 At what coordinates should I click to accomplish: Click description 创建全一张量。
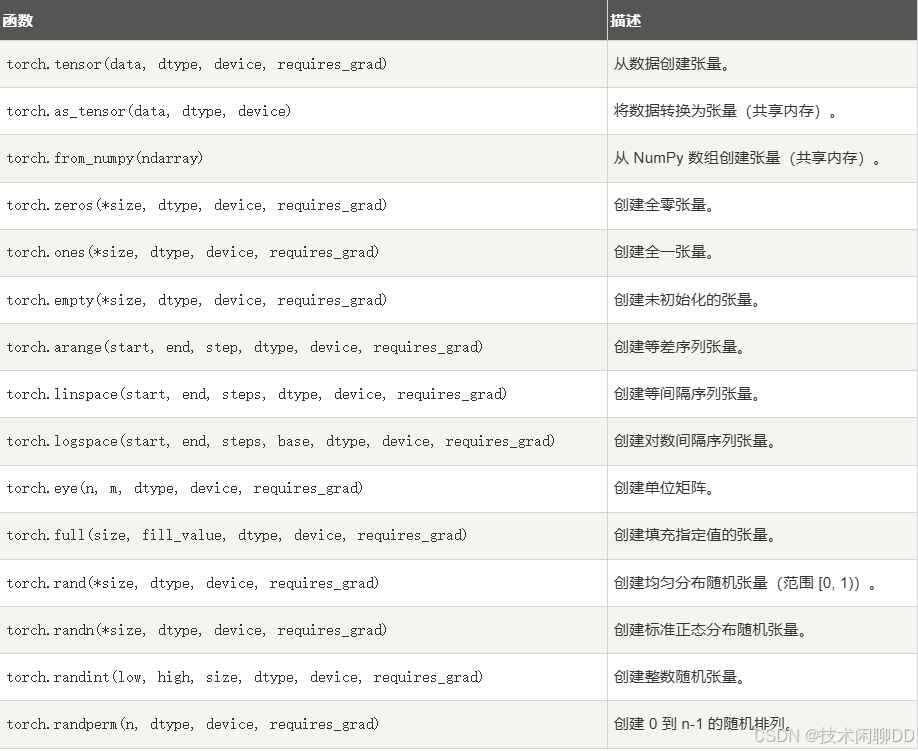click(x=664, y=252)
